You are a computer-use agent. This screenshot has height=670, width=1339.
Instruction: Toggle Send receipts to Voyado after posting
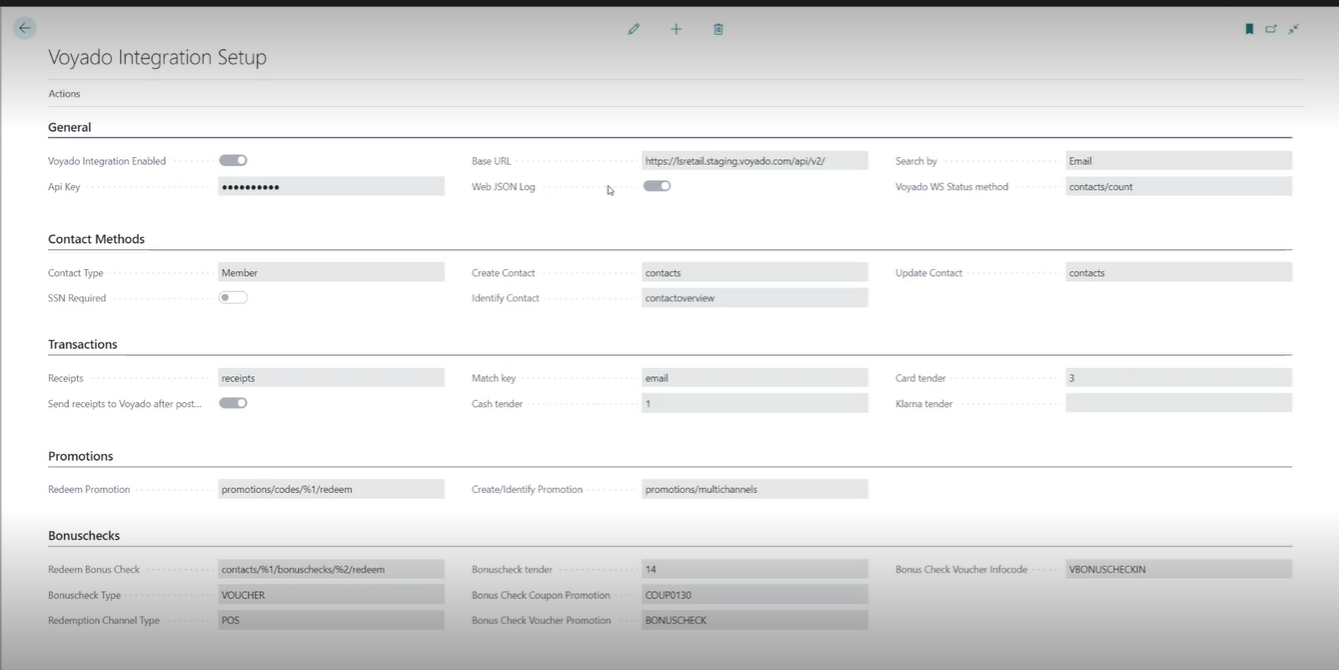[233, 403]
